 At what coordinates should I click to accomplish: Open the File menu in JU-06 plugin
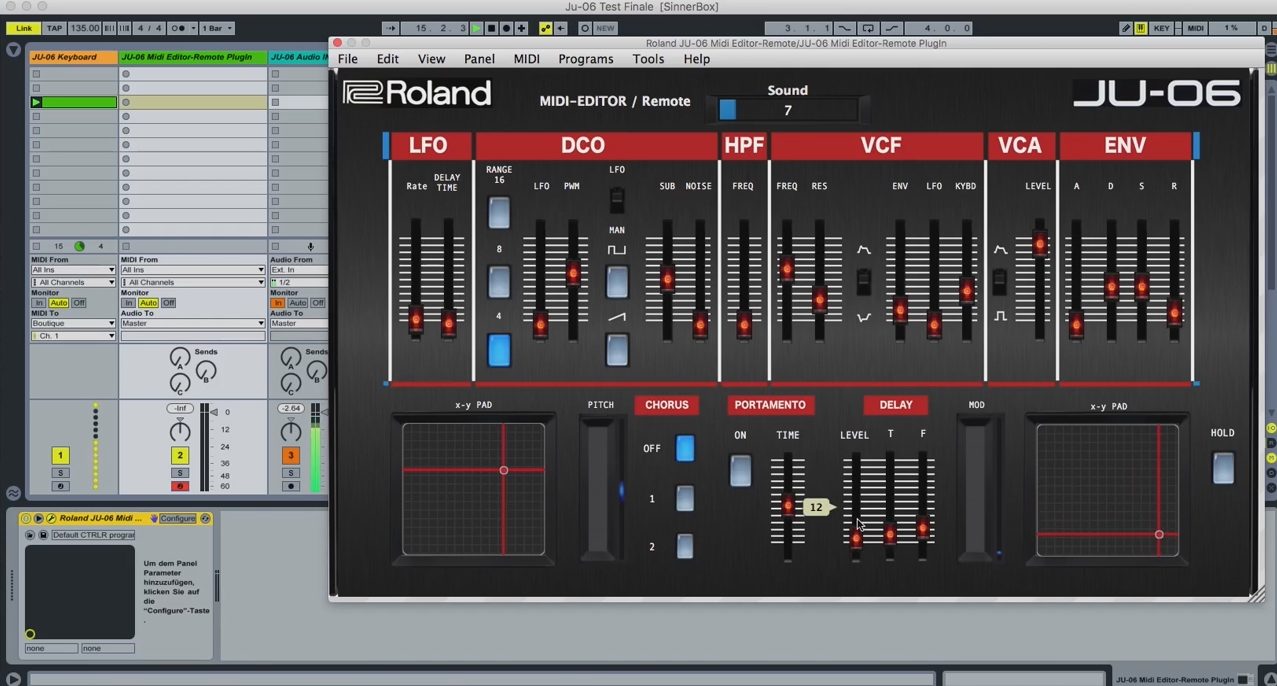click(348, 59)
